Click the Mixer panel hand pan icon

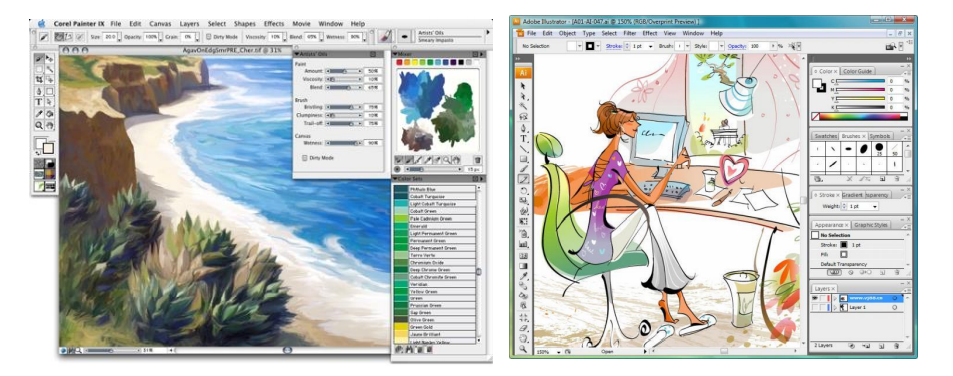(x=456, y=160)
